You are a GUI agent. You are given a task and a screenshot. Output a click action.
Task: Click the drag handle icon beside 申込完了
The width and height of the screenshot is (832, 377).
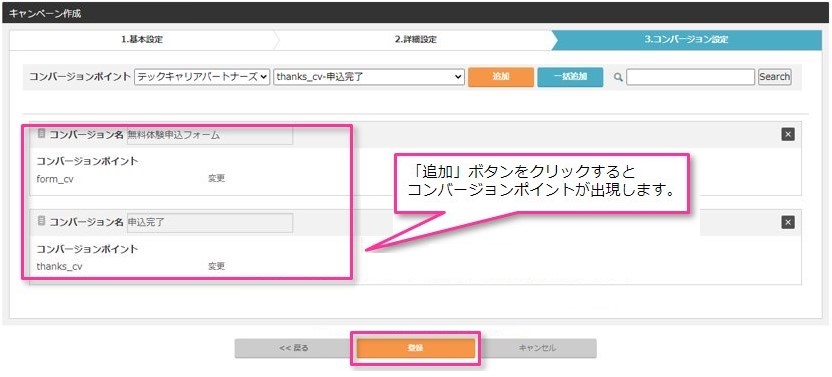pyautogui.click(x=41, y=221)
